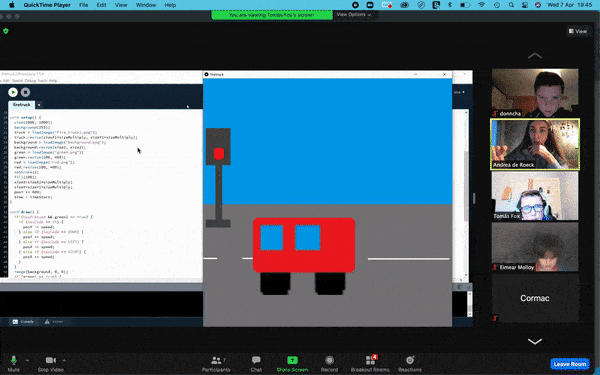Click the firetruck window title text

[217, 75]
